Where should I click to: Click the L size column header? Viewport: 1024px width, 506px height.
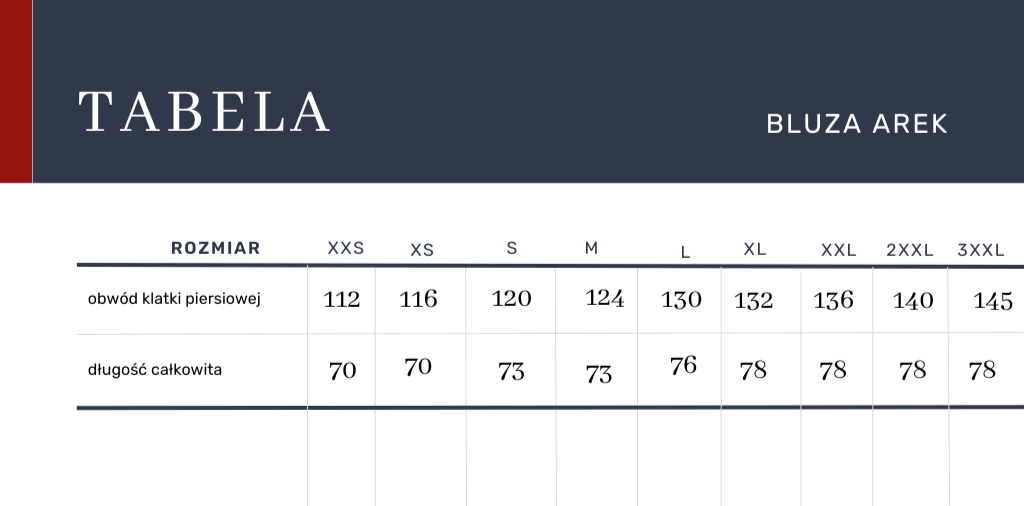pyautogui.click(x=685, y=252)
